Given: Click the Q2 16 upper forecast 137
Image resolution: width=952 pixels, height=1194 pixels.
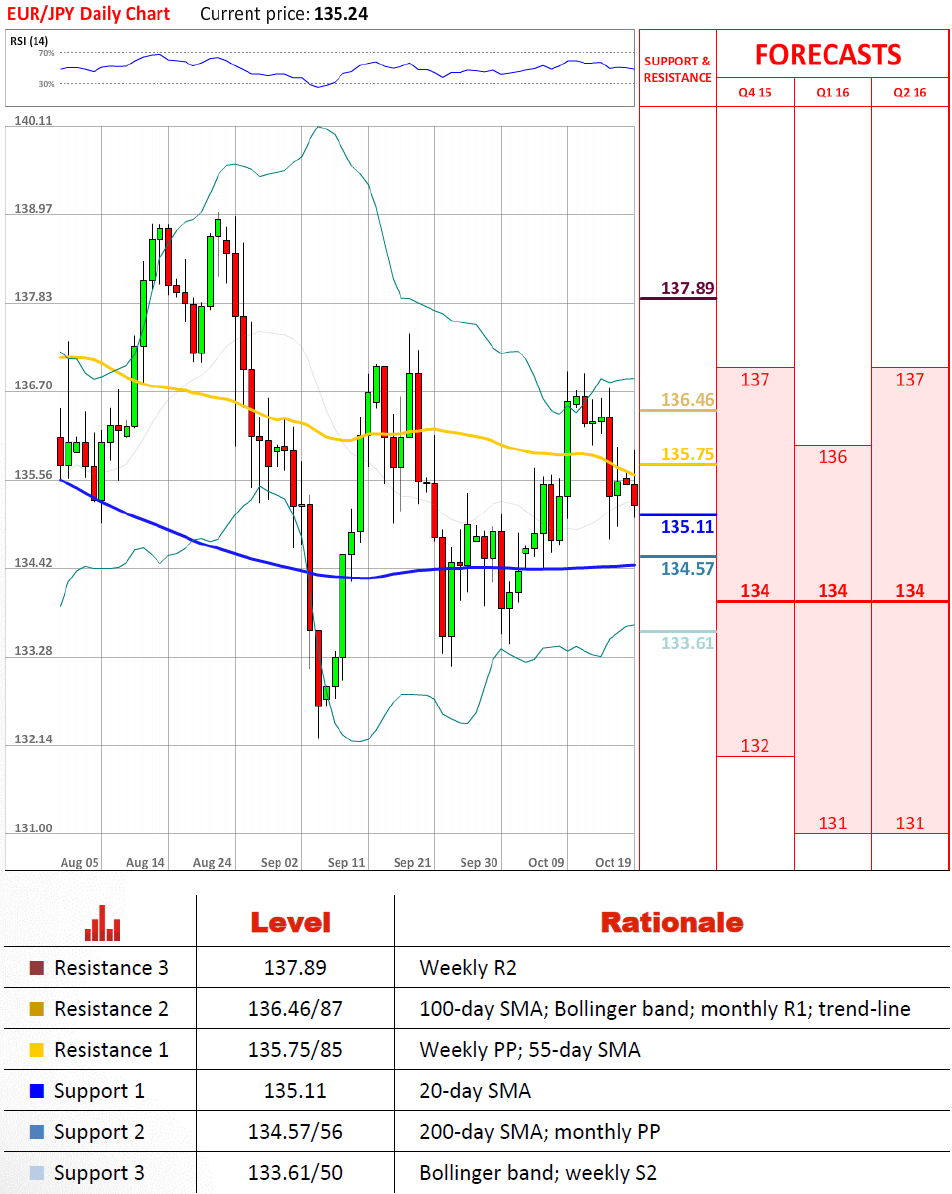Looking at the screenshot, I should tap(910, 380).
